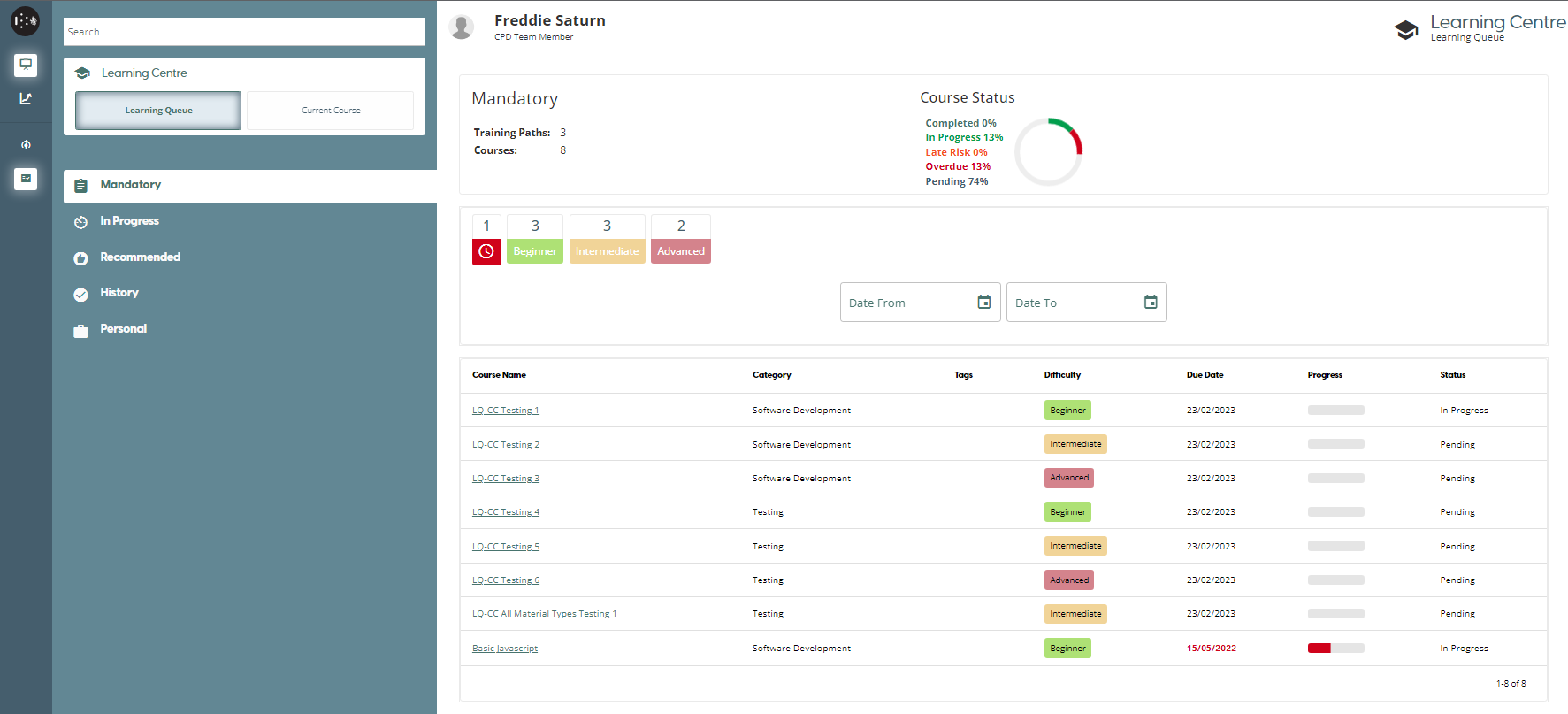Sort by the Due Date column header
The image size is (1568, 714).
click(x=1205, y=375)
